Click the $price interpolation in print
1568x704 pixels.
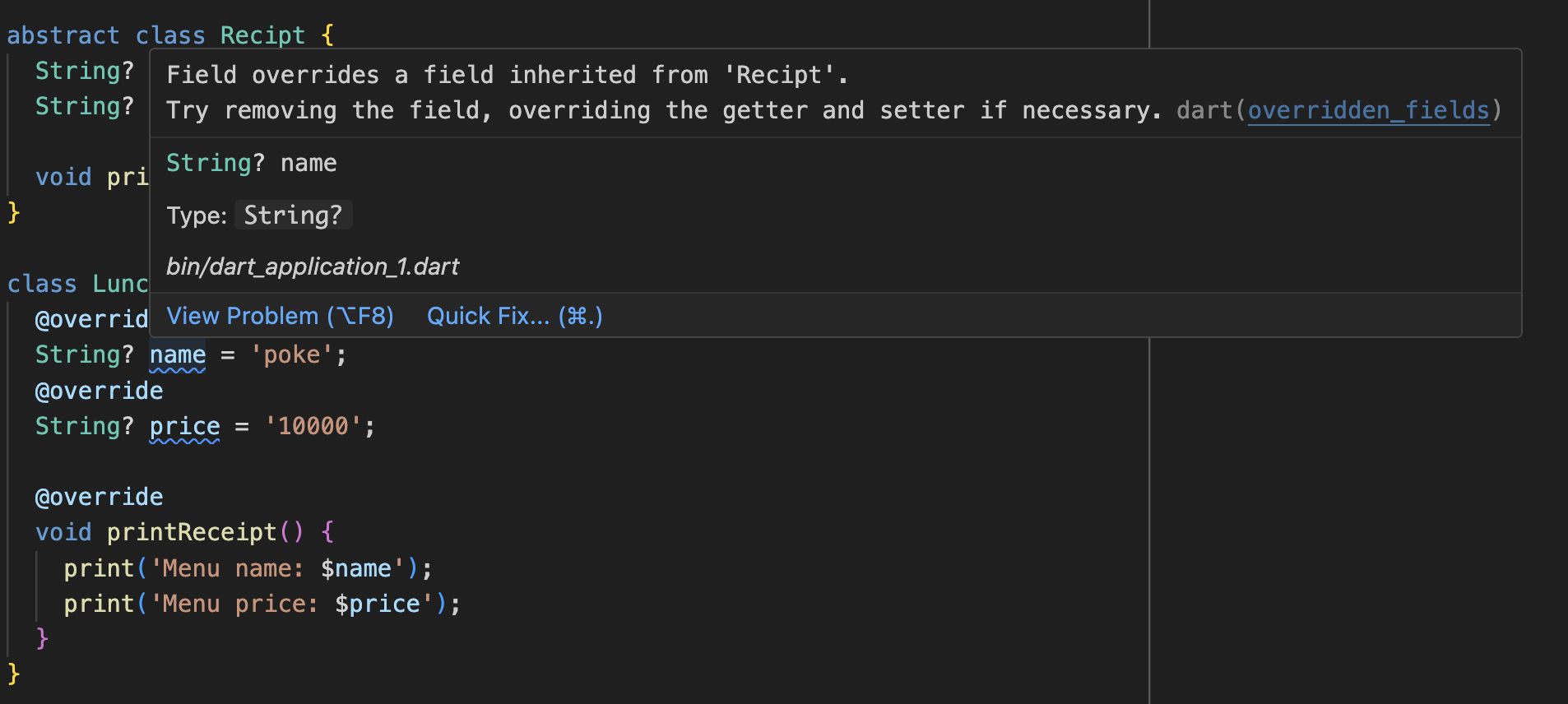[377, 604]
